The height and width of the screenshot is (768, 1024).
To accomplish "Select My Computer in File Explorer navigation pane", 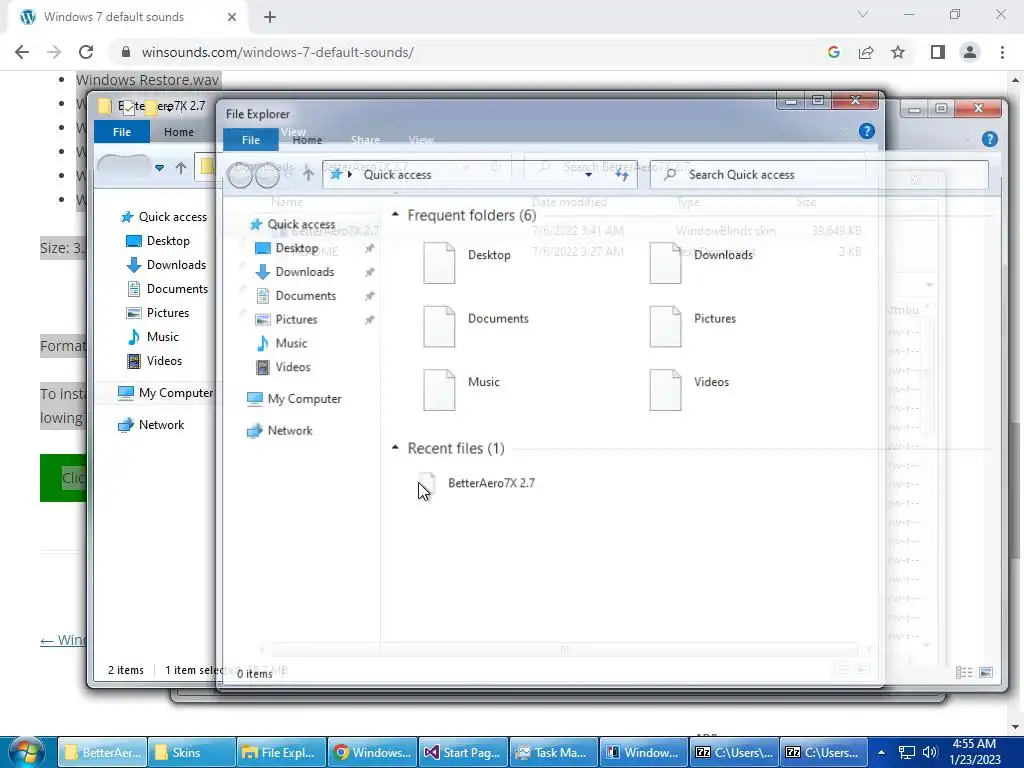I will pos(294,398).
